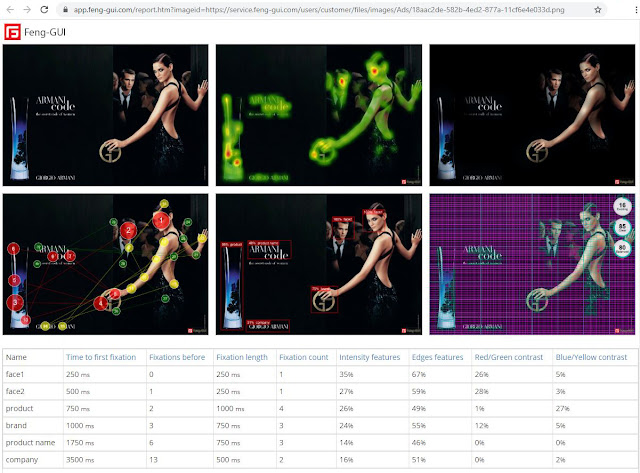The width and height of the screenshot is (640, 473).
Task: Open the original Armani Code ad thumbnail
Action: point(105,115)
